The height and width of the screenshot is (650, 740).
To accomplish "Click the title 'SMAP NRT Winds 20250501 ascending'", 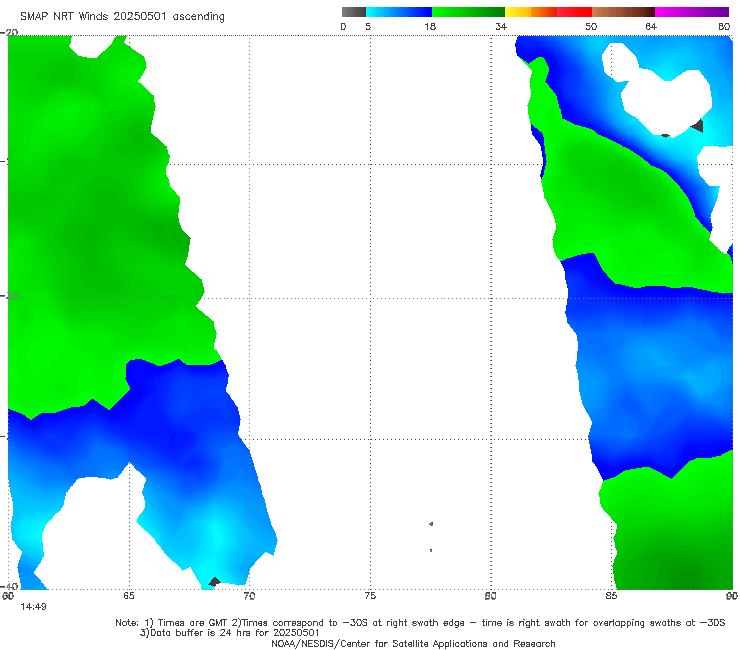I will 122,17.
